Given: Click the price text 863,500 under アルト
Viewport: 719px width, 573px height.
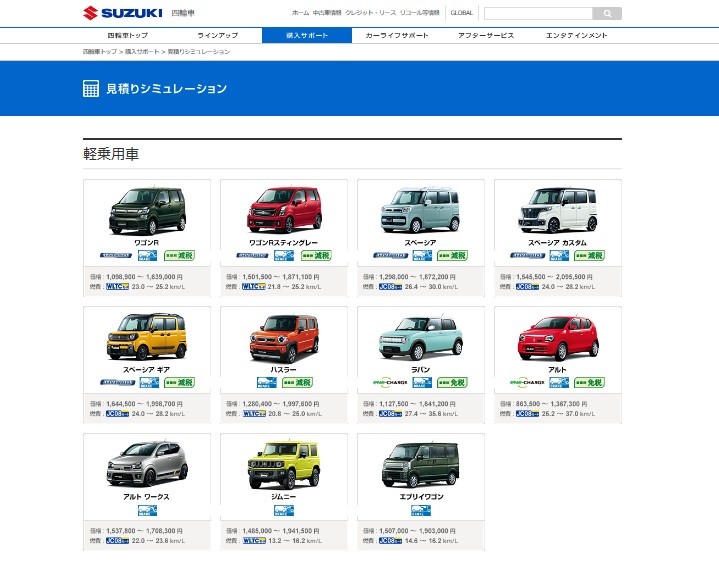Looking at the screenshot, I should pyautogui.click(x=528, y=404).
